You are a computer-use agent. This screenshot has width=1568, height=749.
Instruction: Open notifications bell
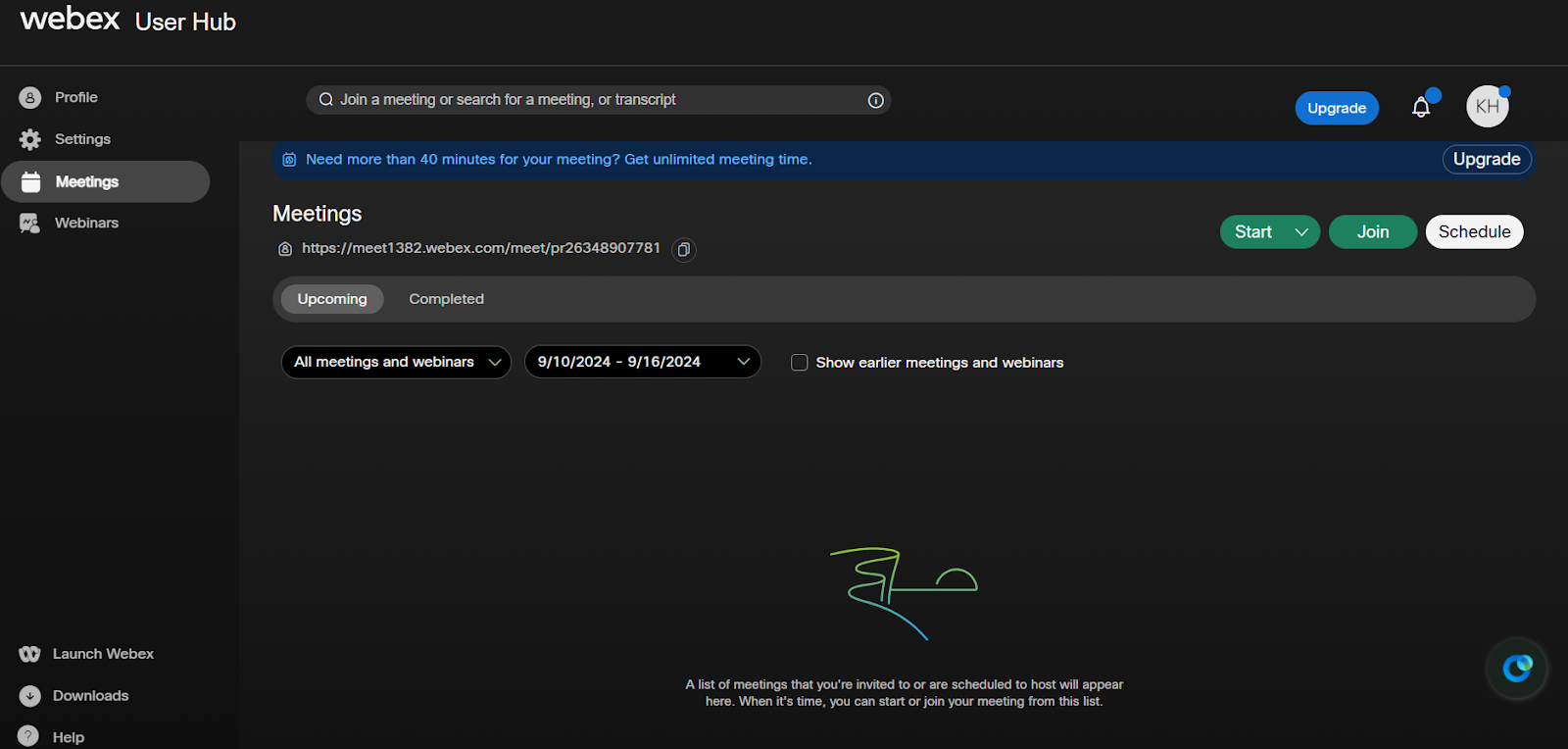(1421, 107)
